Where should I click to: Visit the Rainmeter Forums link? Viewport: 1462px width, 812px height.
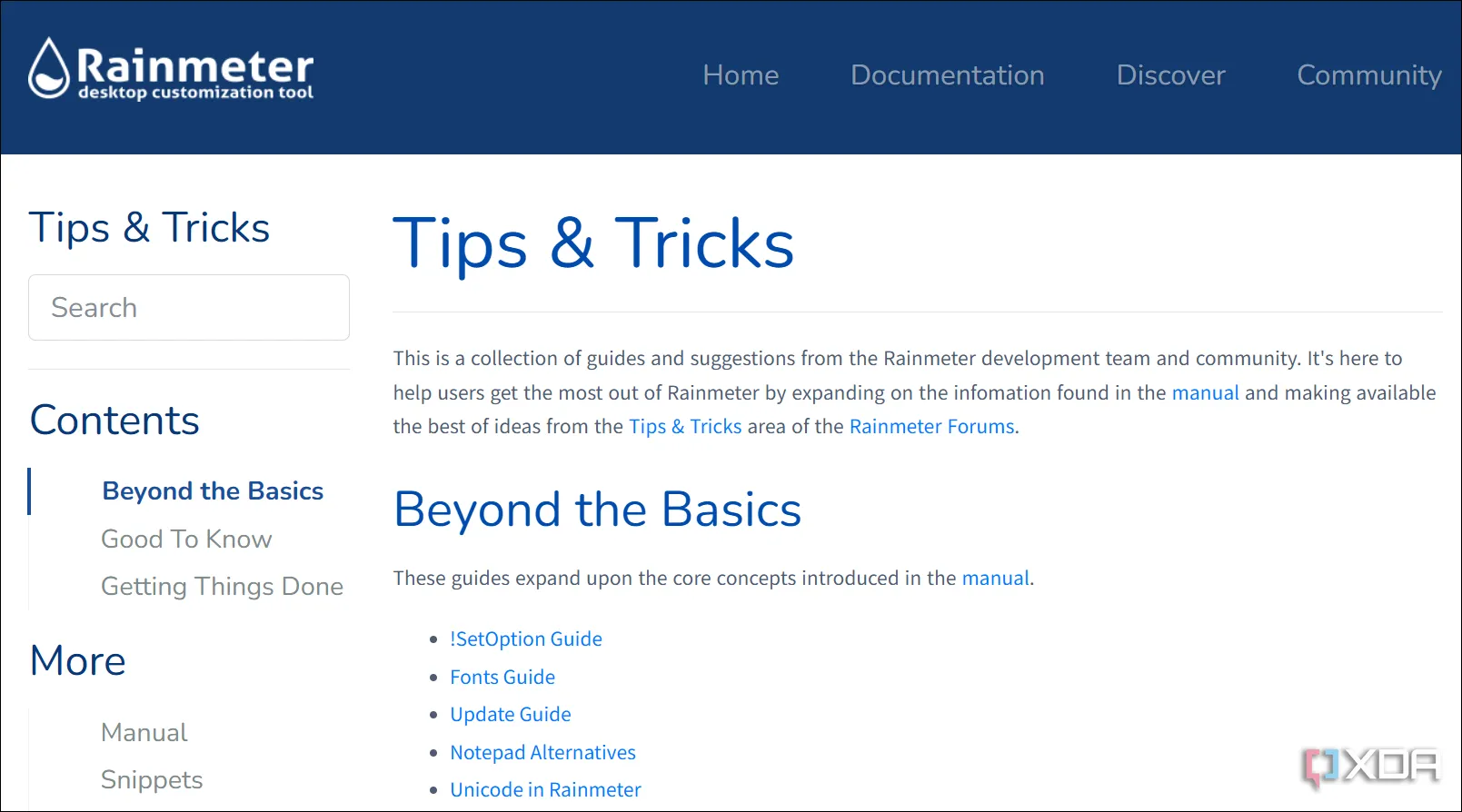pos(931,427)
